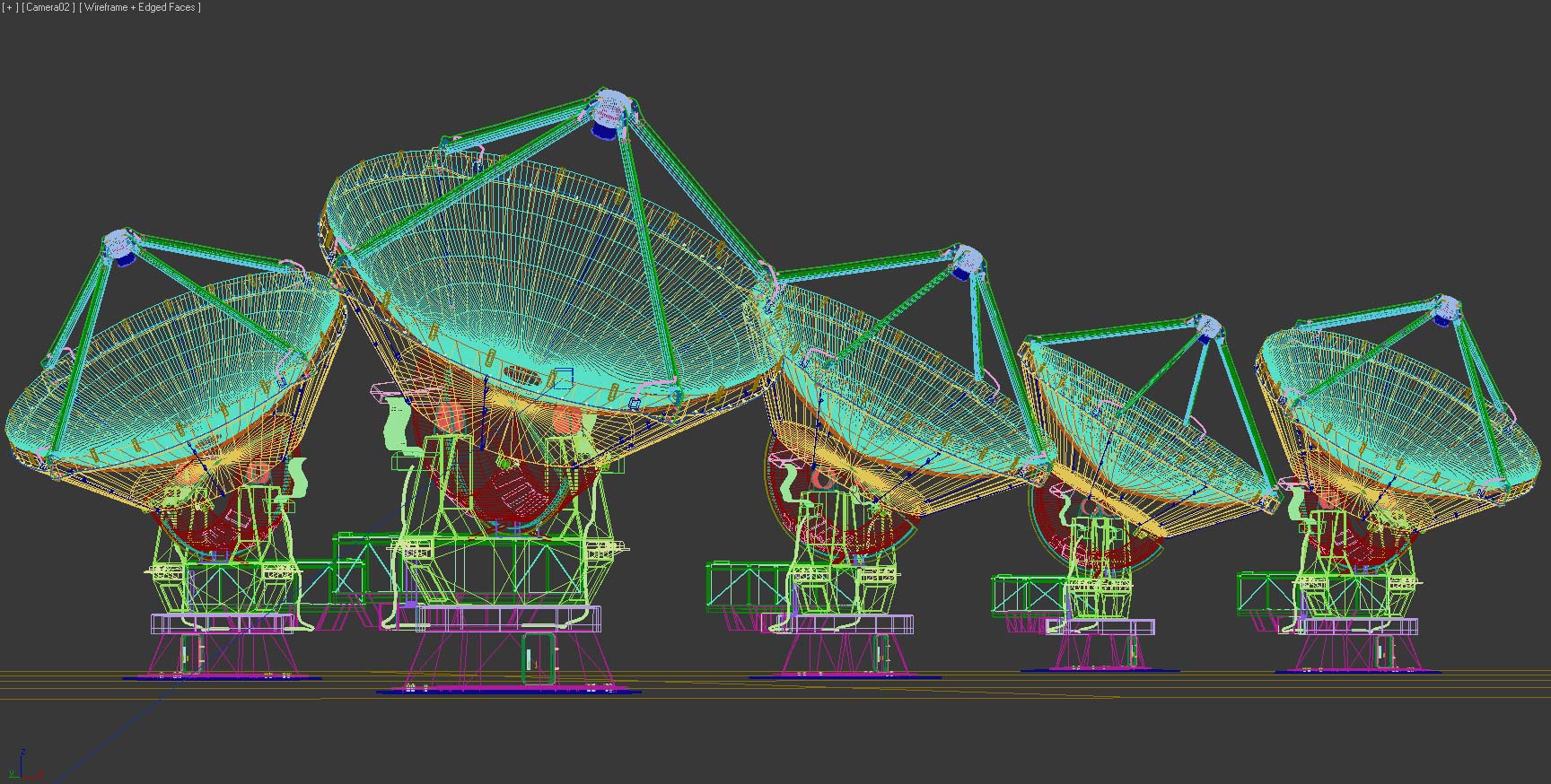The width and height of the screenshot is (1551, 784).
Task: Select the middle antenna's subreflector head
Action: (966, 259)
